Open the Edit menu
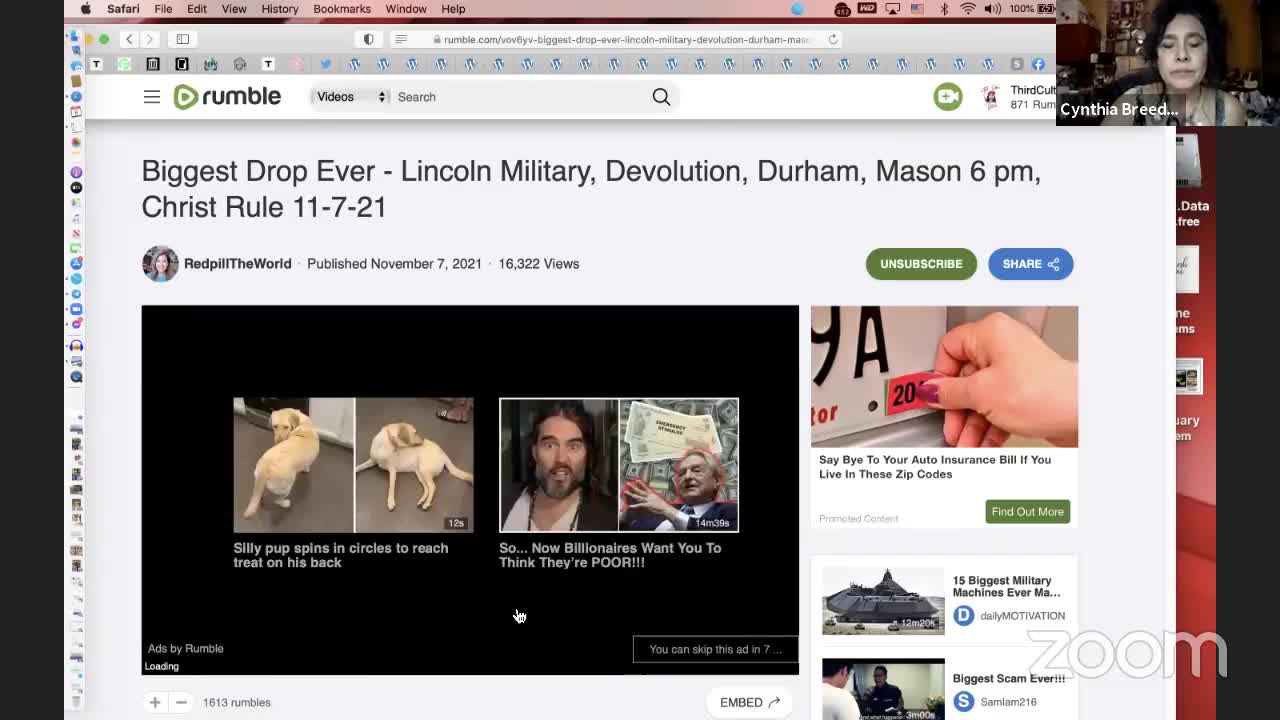This screenshot has width=1280, height=720. click(x=197, y=9)
